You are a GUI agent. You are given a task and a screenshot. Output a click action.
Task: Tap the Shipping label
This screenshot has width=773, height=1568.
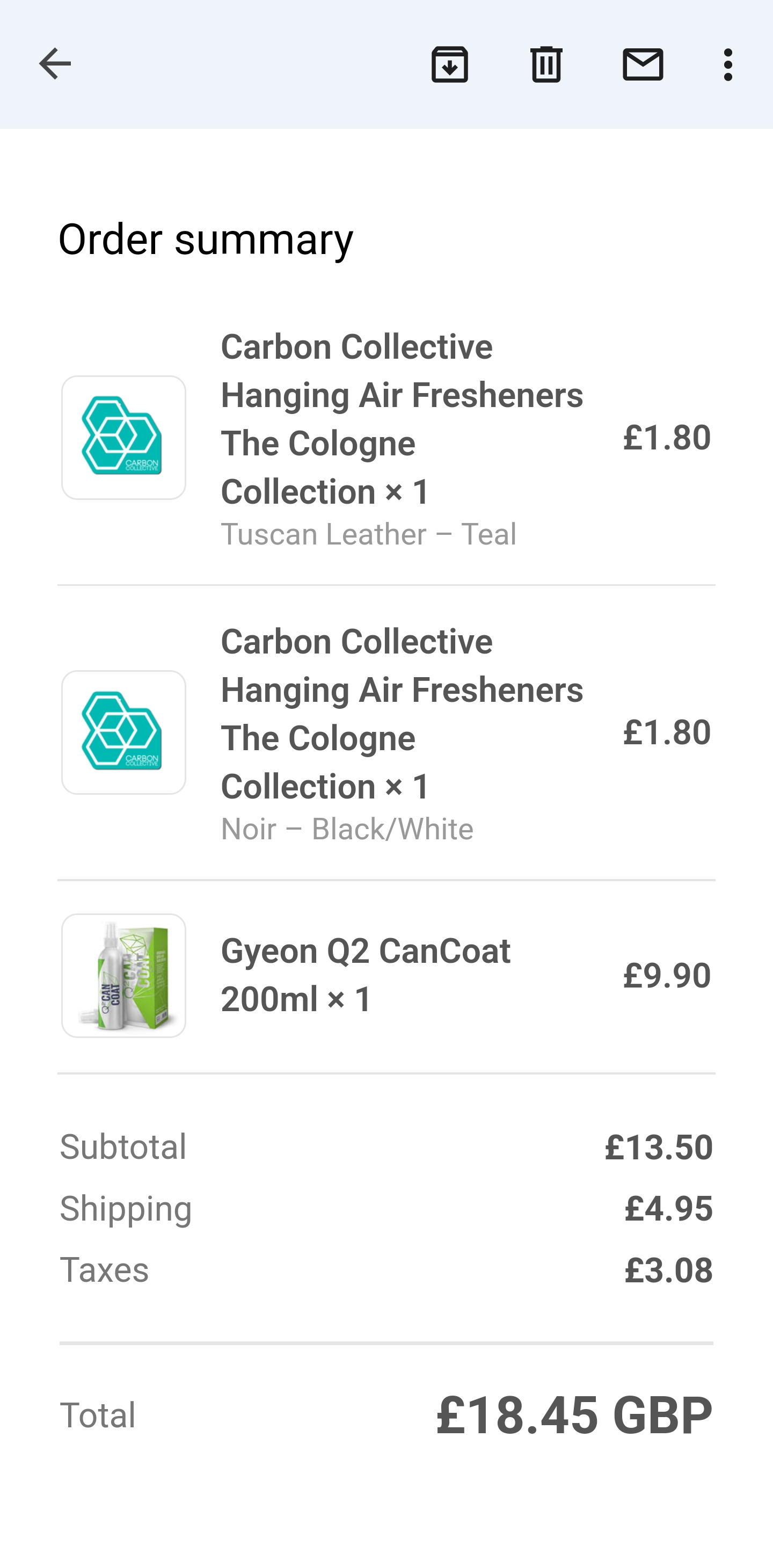tap(126, 1208)
